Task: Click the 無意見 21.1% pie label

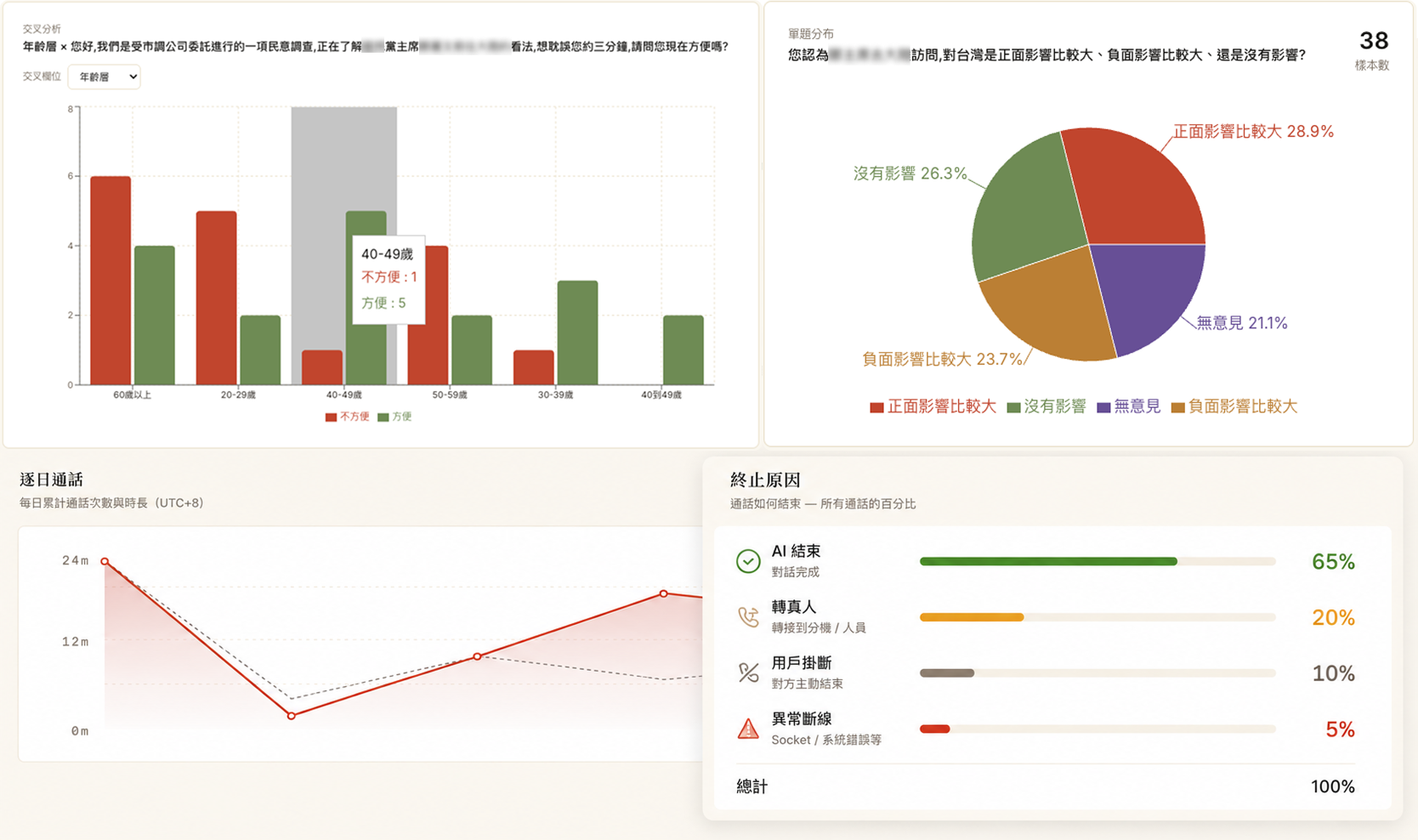Action: 1241,322
